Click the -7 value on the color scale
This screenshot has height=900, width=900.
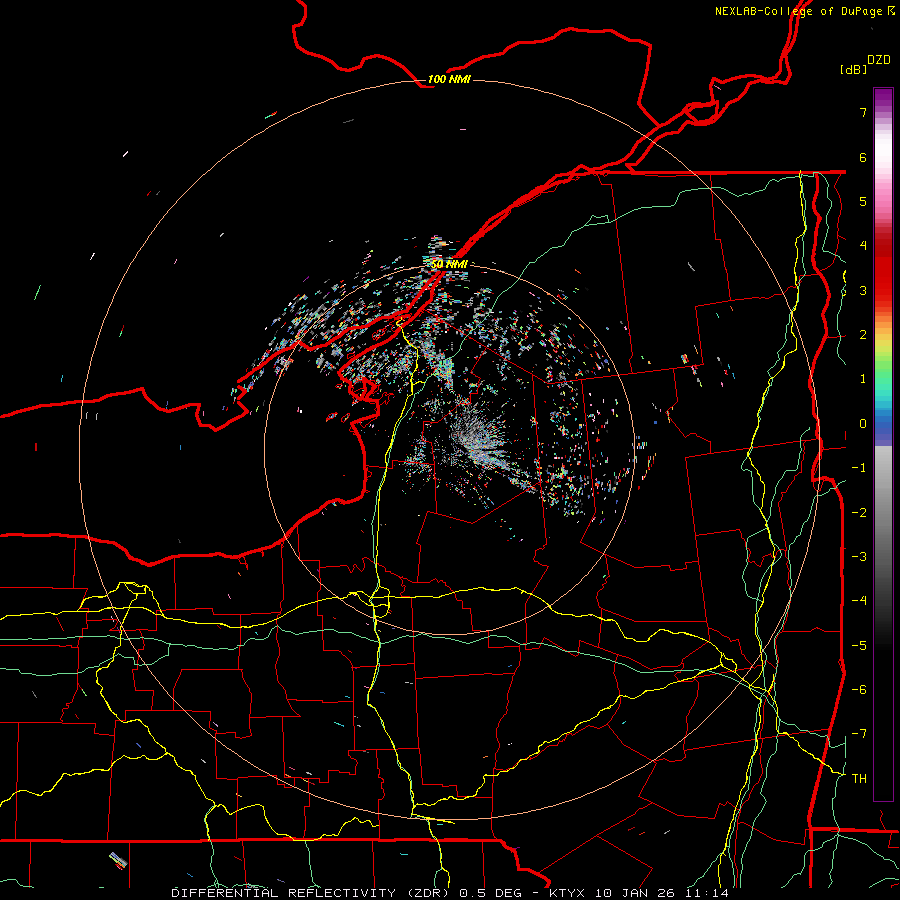(x=859, y=734)
